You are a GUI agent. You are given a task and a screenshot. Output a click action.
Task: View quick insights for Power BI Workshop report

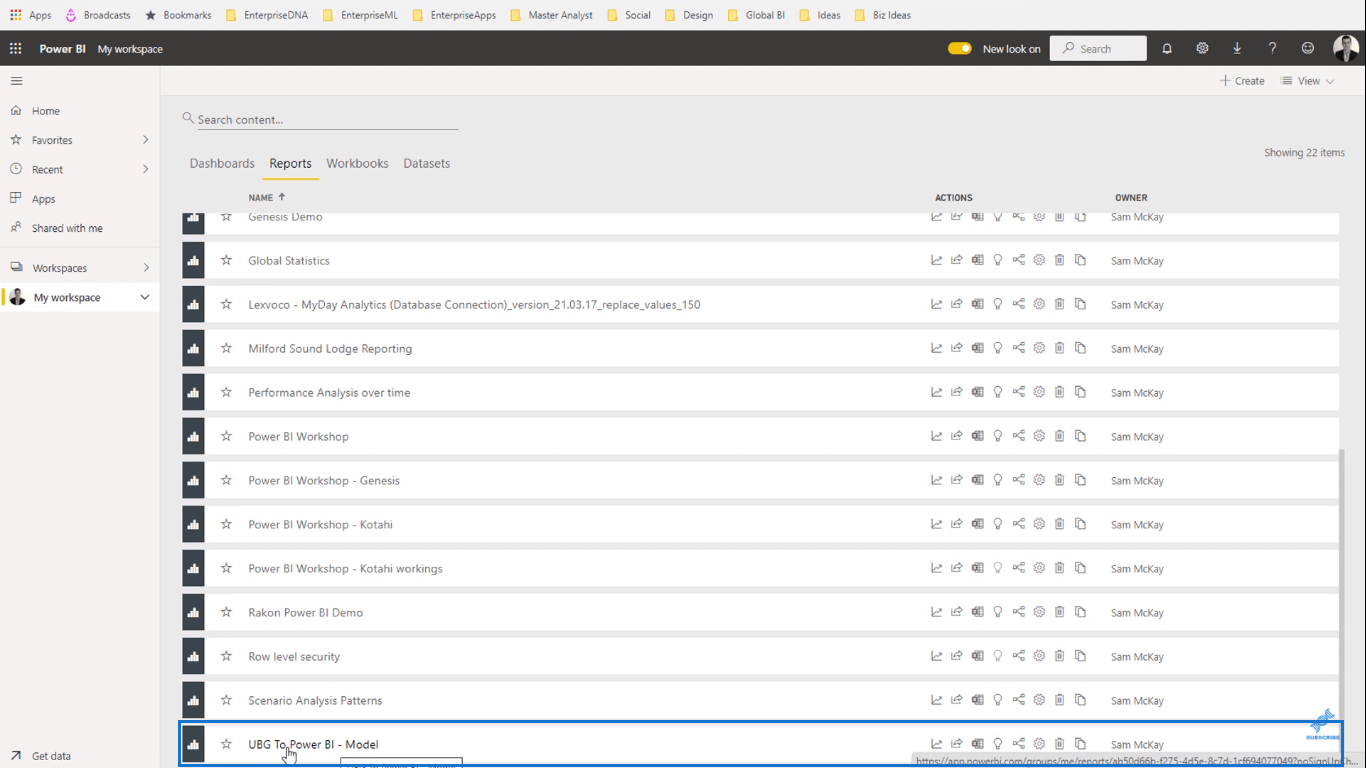click(998, 436)
